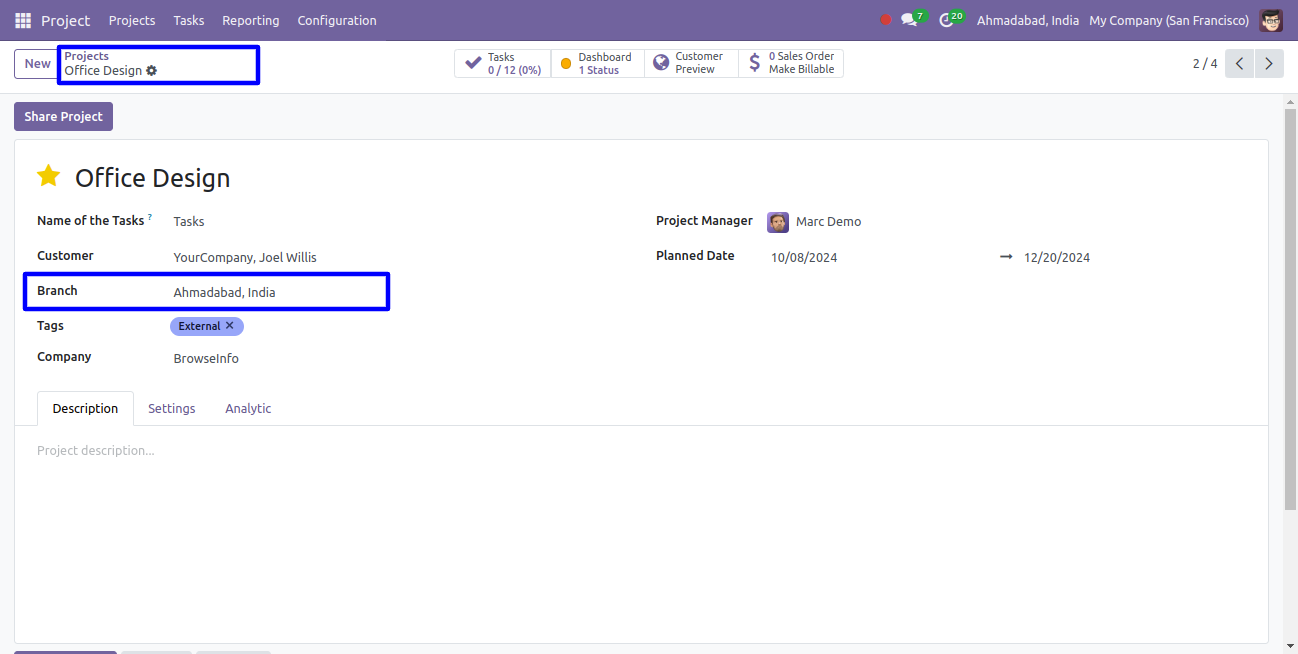Open the user avatar menu
The image size is (1298, 654).
click(x=1271, y=20)
